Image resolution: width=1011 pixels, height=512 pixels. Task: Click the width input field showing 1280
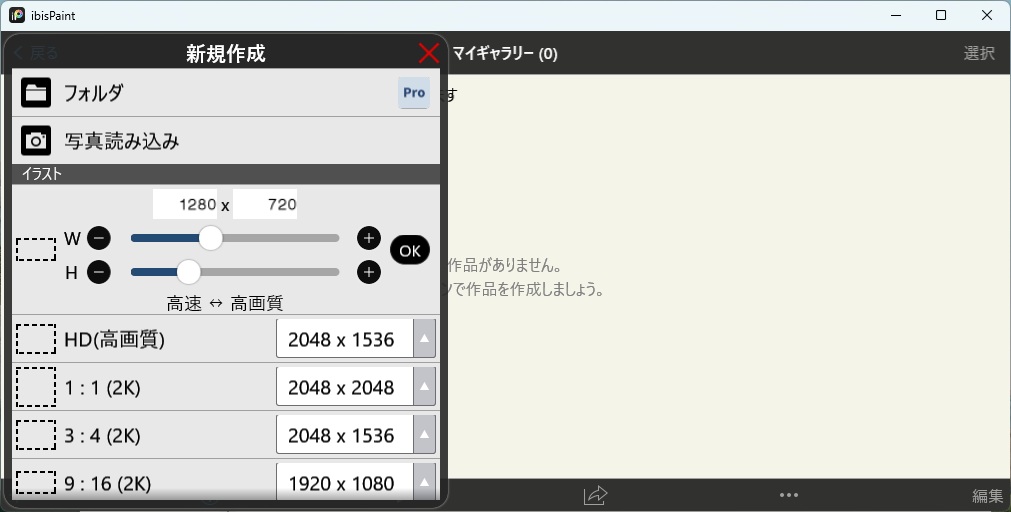(186, 204)
